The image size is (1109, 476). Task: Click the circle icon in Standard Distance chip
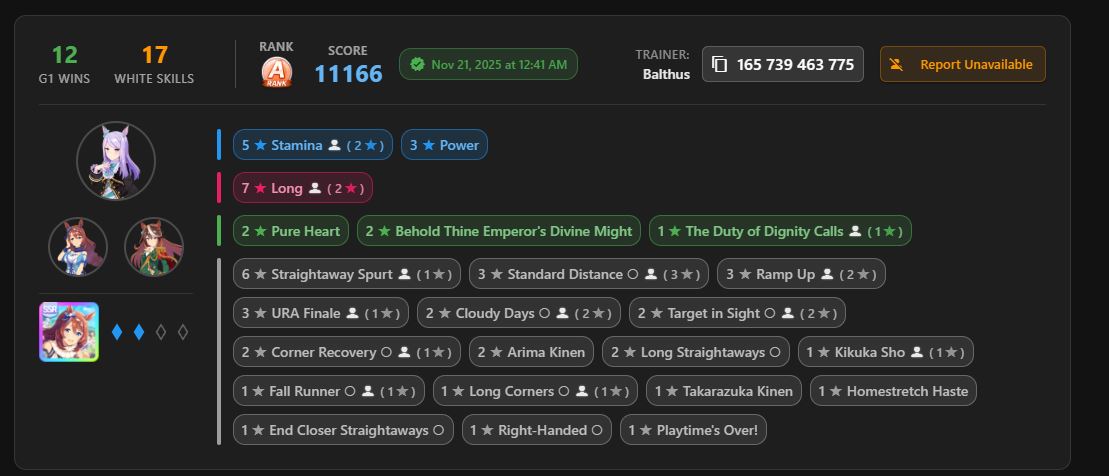pos(633,274)
